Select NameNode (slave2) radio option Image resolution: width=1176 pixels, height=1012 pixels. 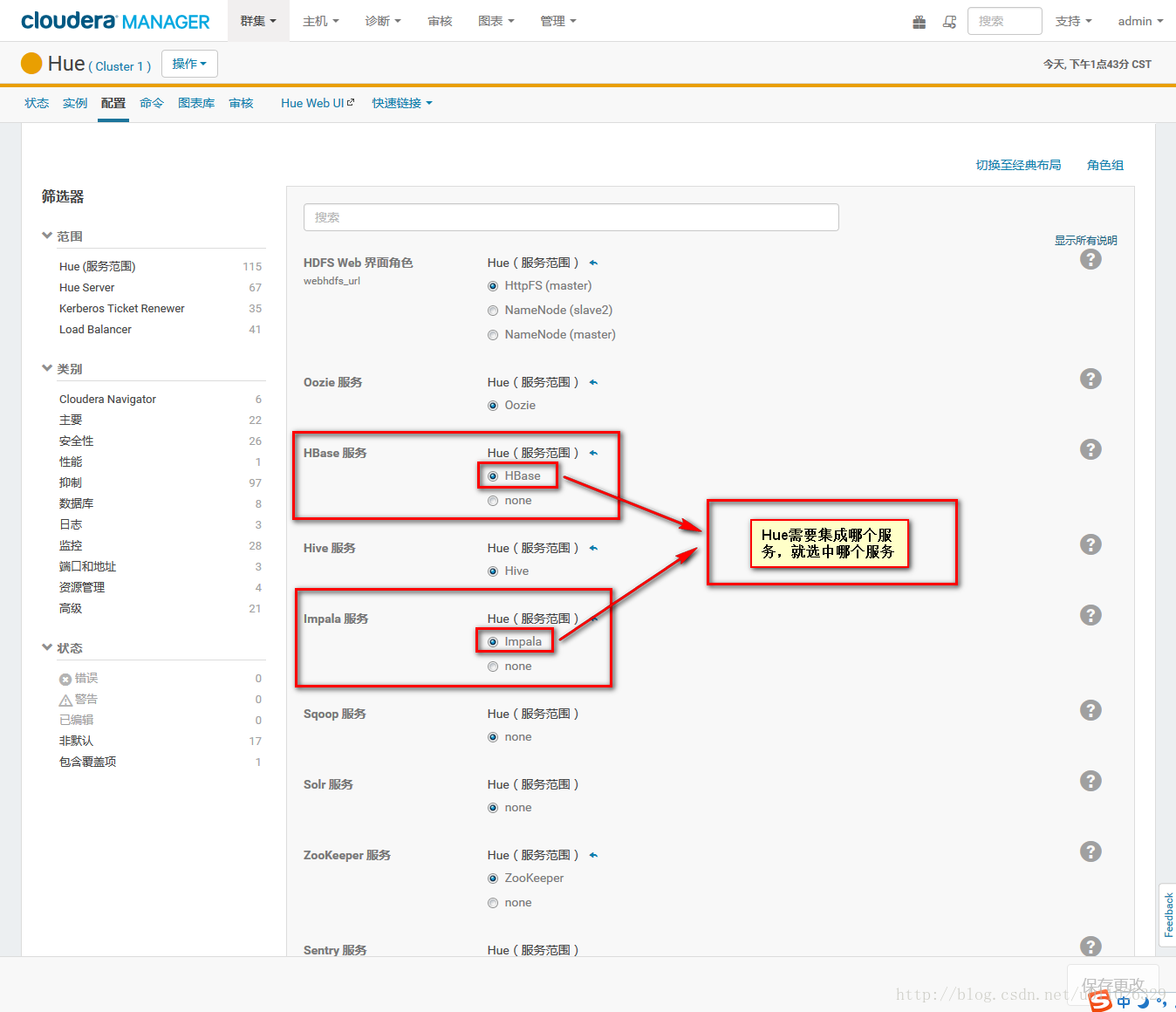pos(493,311)
